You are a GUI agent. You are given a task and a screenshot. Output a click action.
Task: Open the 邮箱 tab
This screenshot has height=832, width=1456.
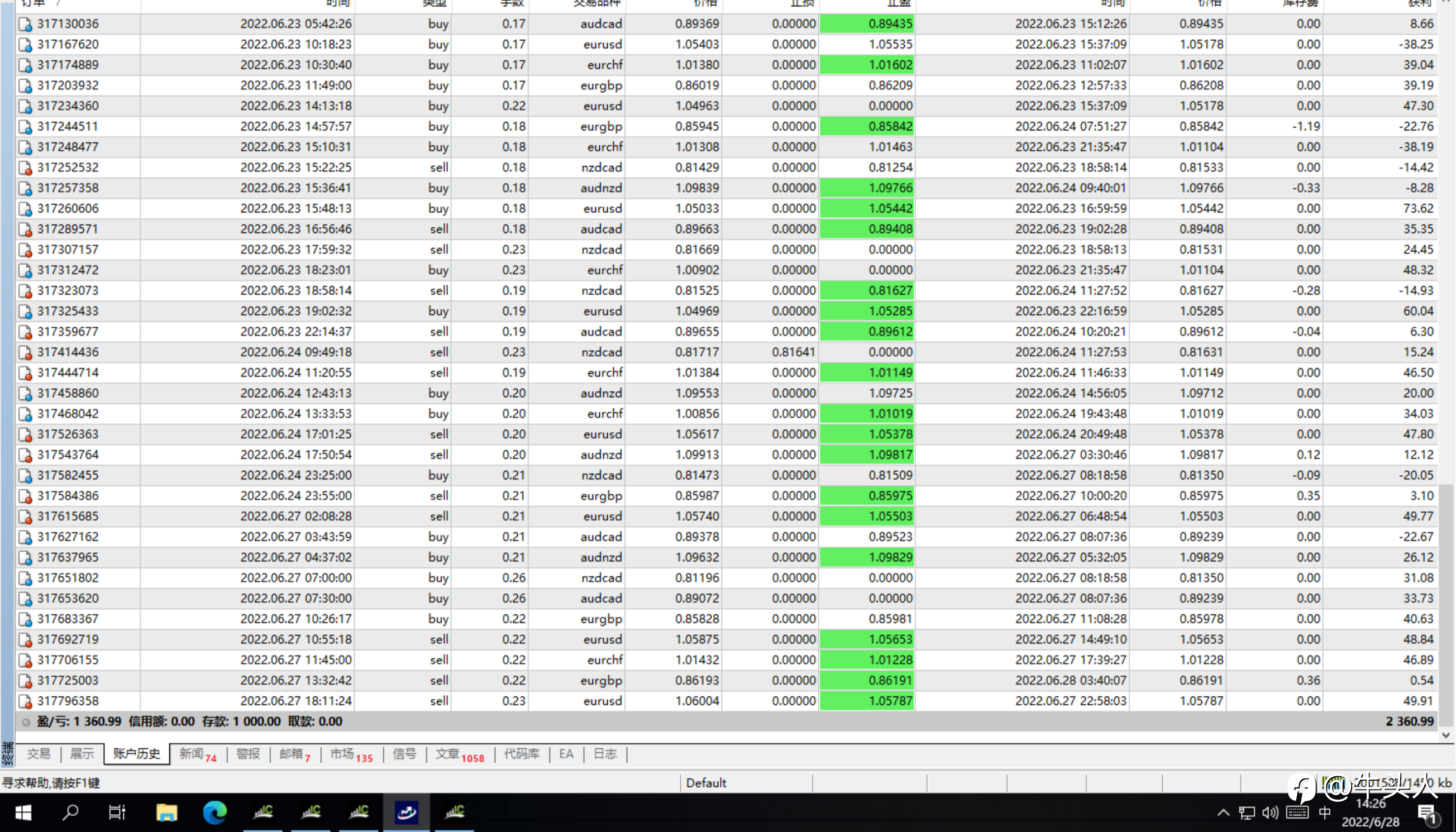click(295, 754)
